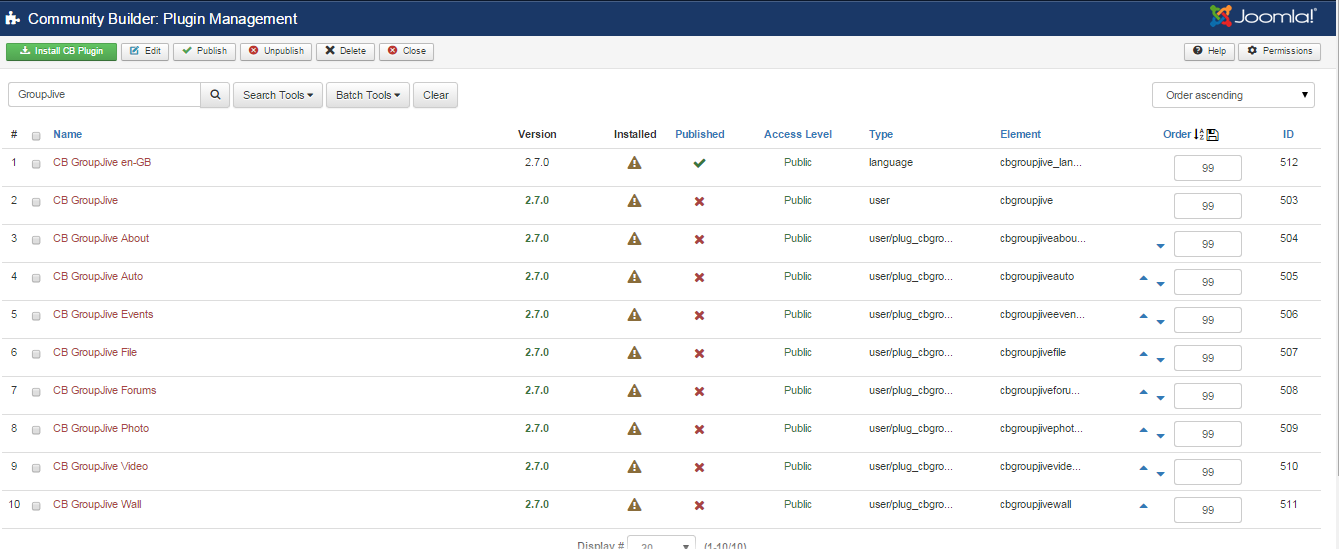Click the search field containing GroupJive
Image resolution: width=1339 pixels, height=549 pixels.
click(104, 95)
